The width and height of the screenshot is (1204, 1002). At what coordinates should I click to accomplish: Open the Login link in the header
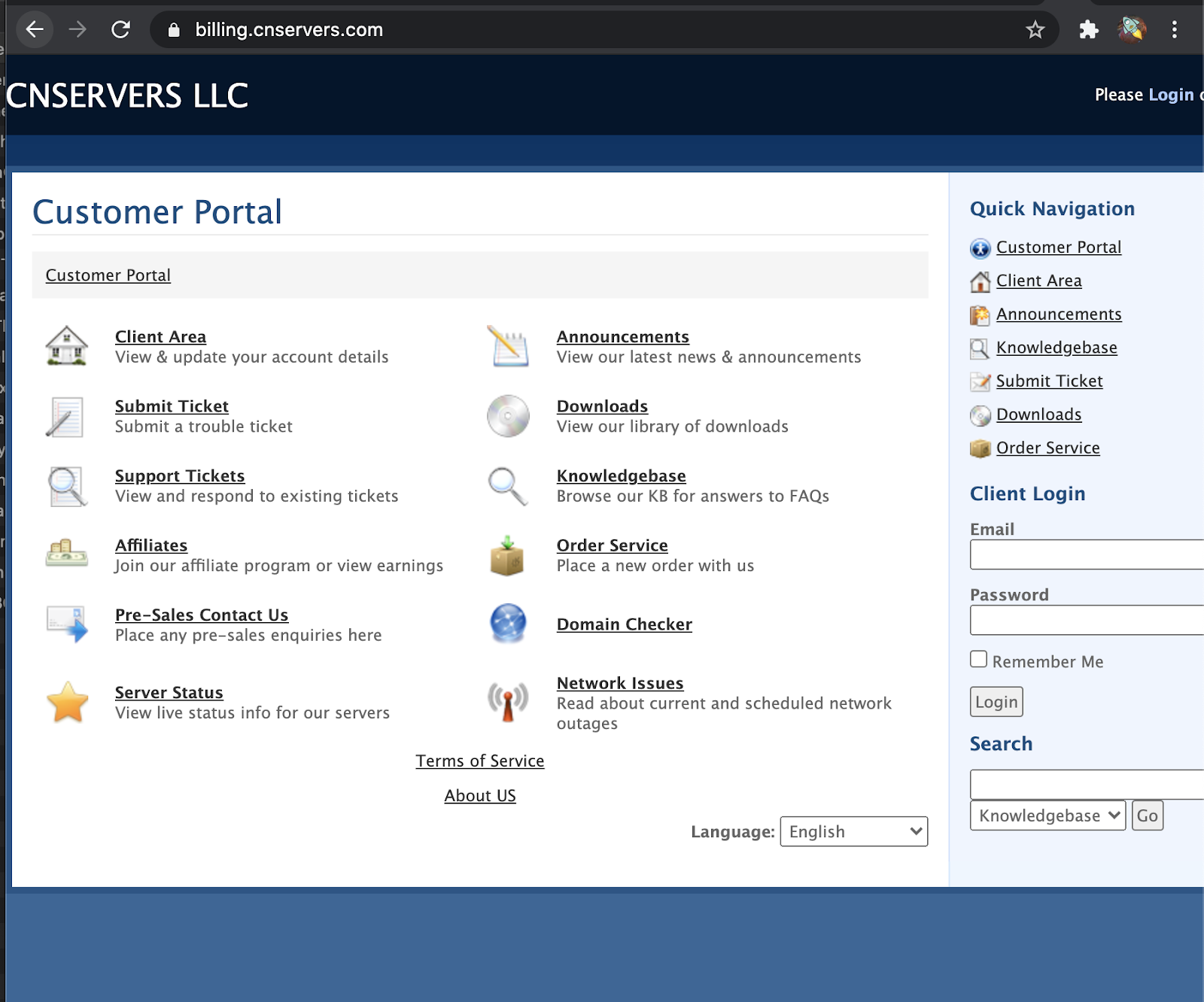click(1171, 95)
